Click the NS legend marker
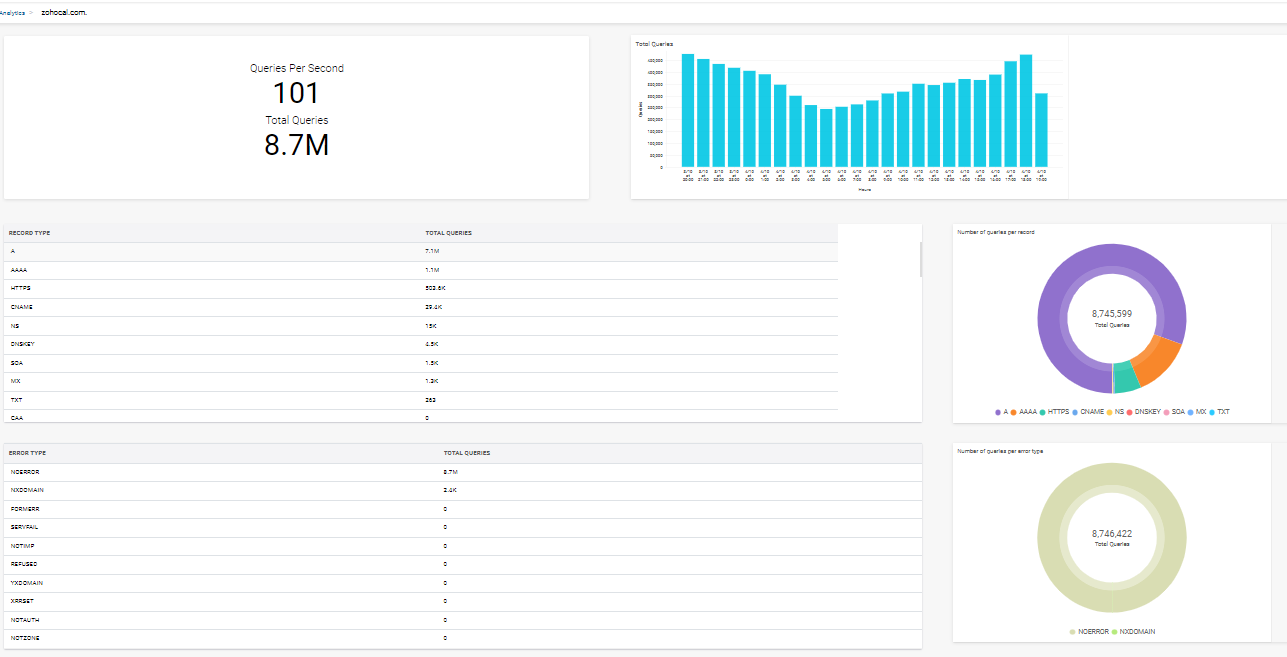The height and width of the screenshot is (657, 1287). pos(1110,411)
